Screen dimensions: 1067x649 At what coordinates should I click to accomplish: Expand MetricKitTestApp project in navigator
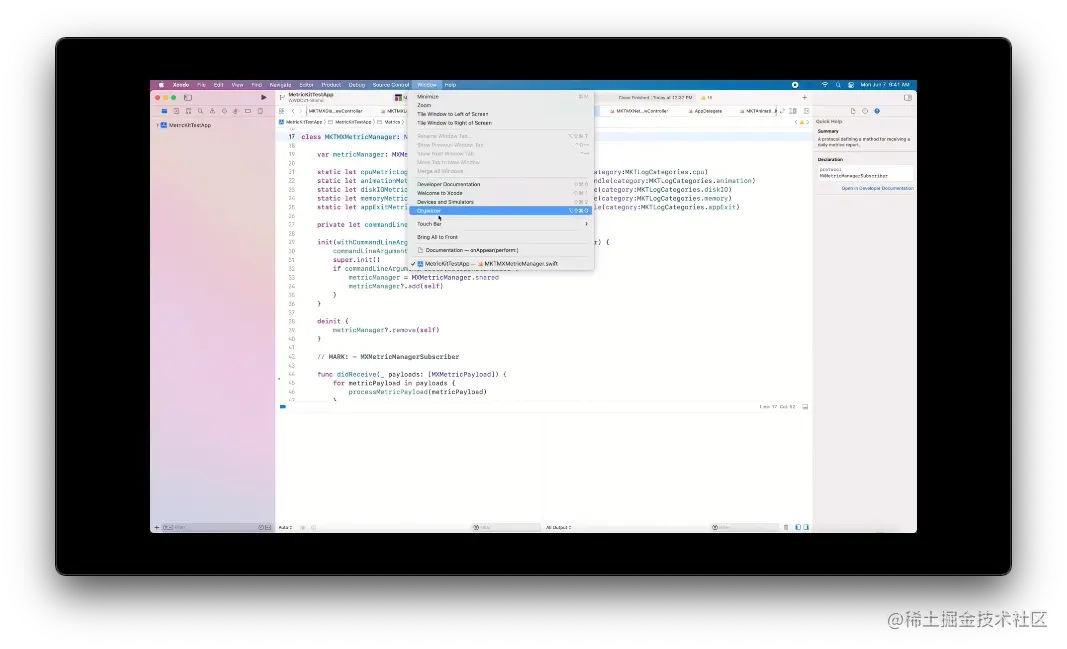[158, 125]
